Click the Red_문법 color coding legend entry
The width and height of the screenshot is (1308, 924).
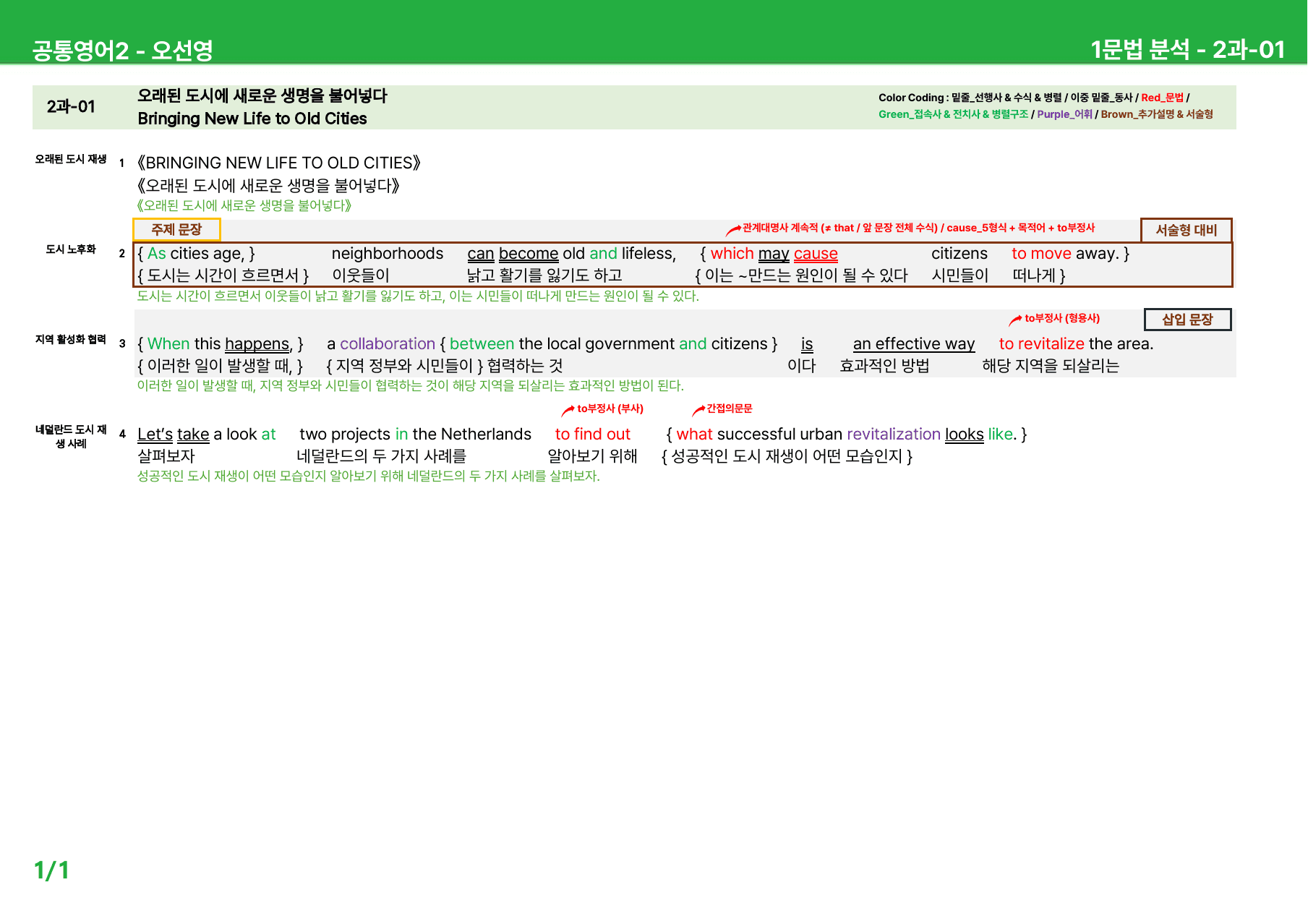coord(1162,98)
